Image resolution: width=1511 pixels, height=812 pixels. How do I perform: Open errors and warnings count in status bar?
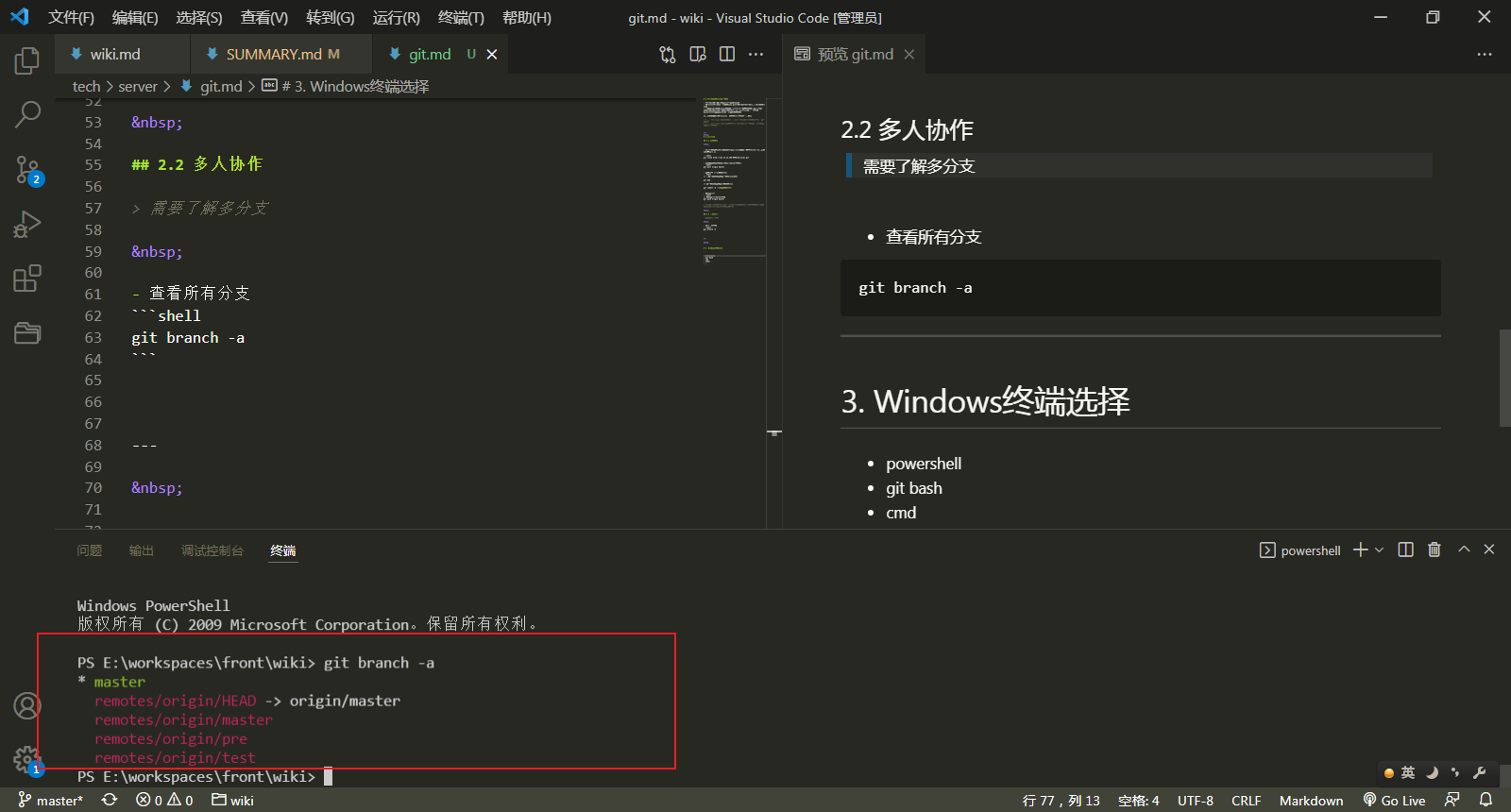[x=164, y=801]
